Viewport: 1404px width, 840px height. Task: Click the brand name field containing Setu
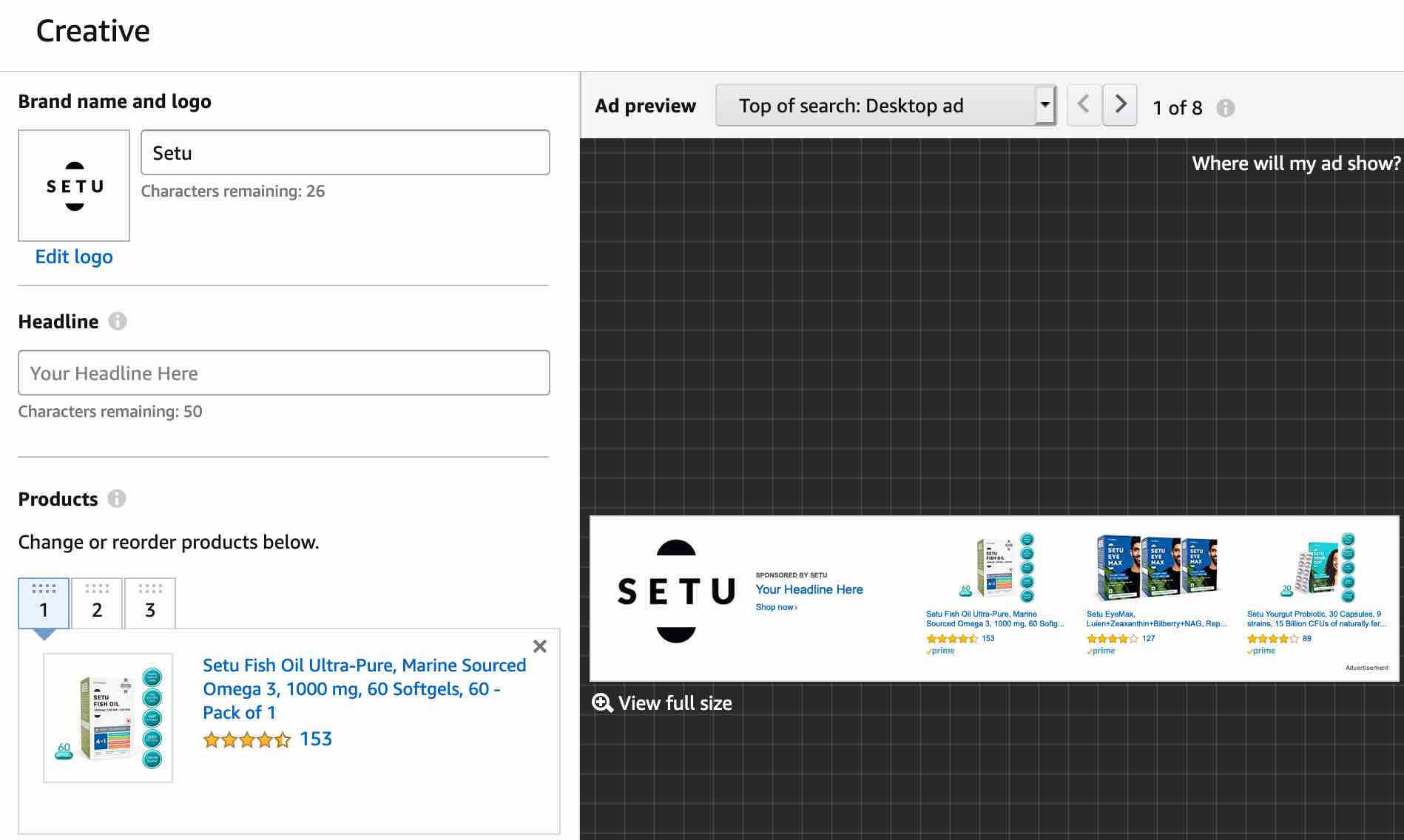pyautogui.click(x=345, y=152)
